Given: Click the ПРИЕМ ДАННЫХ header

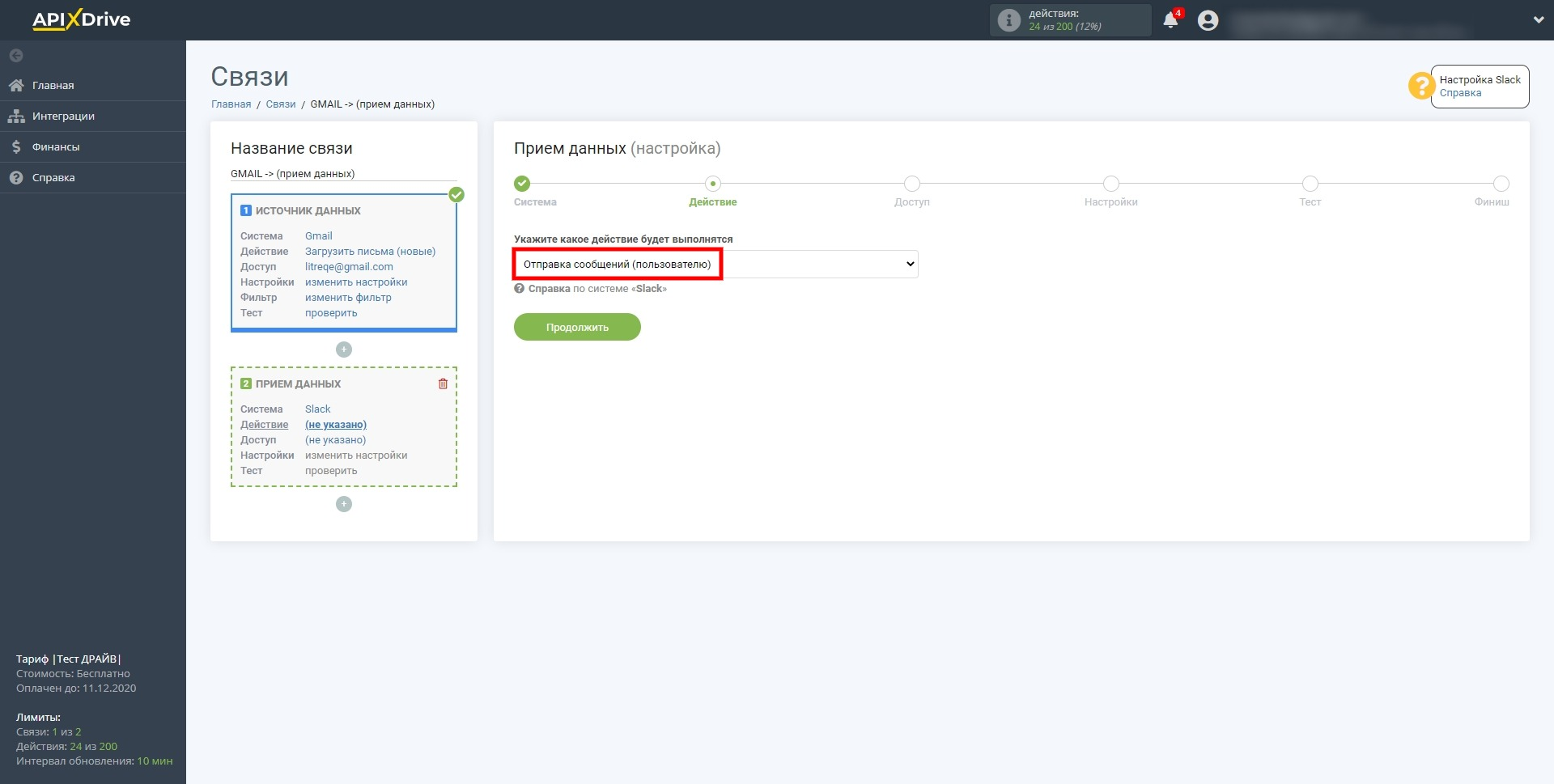Looking at the screenshot, I should click(298, 384).
